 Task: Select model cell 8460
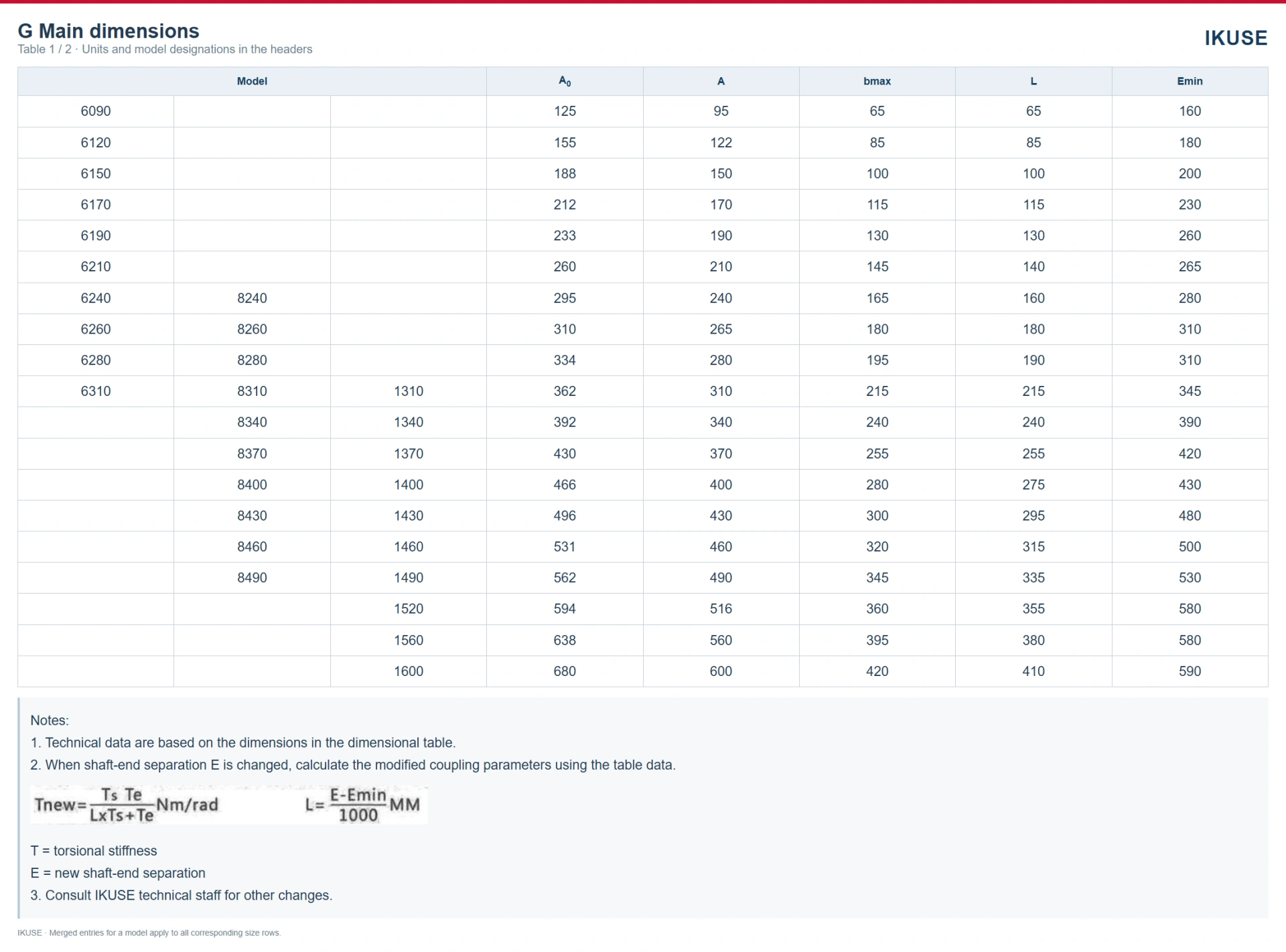pyautogui.click(x=252, y=547)
